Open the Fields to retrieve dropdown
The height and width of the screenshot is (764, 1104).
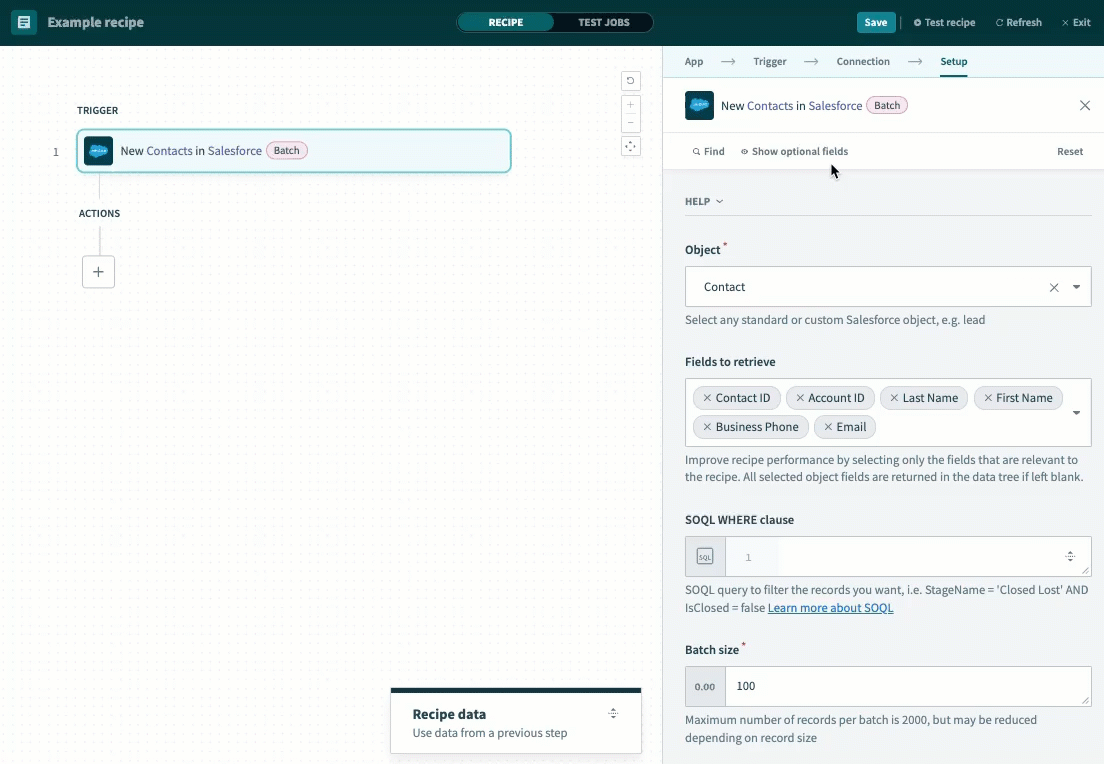1077,412
